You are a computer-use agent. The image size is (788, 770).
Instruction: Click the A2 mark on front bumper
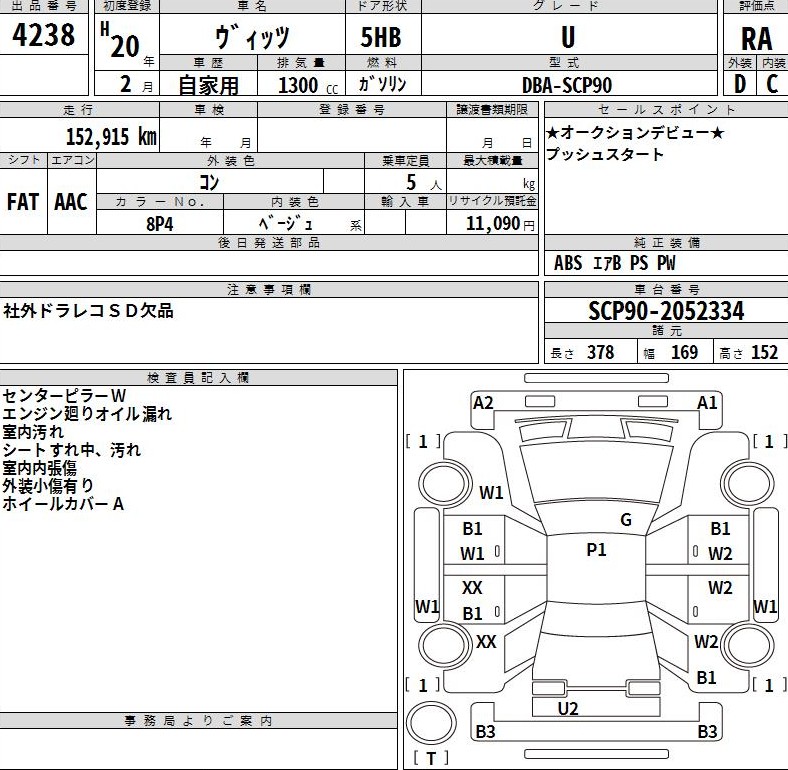click(483, 403)
